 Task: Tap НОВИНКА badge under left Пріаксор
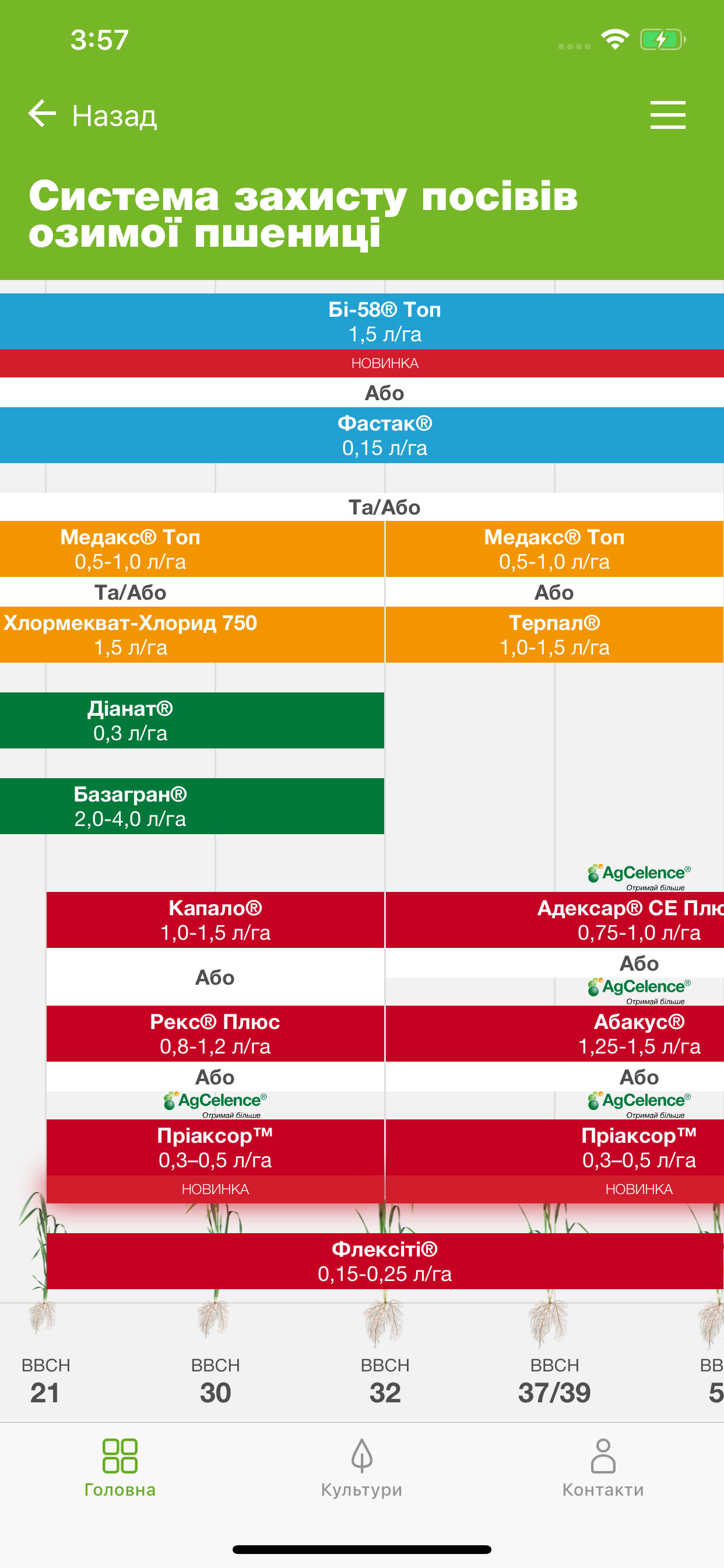tap(215, 1189)
